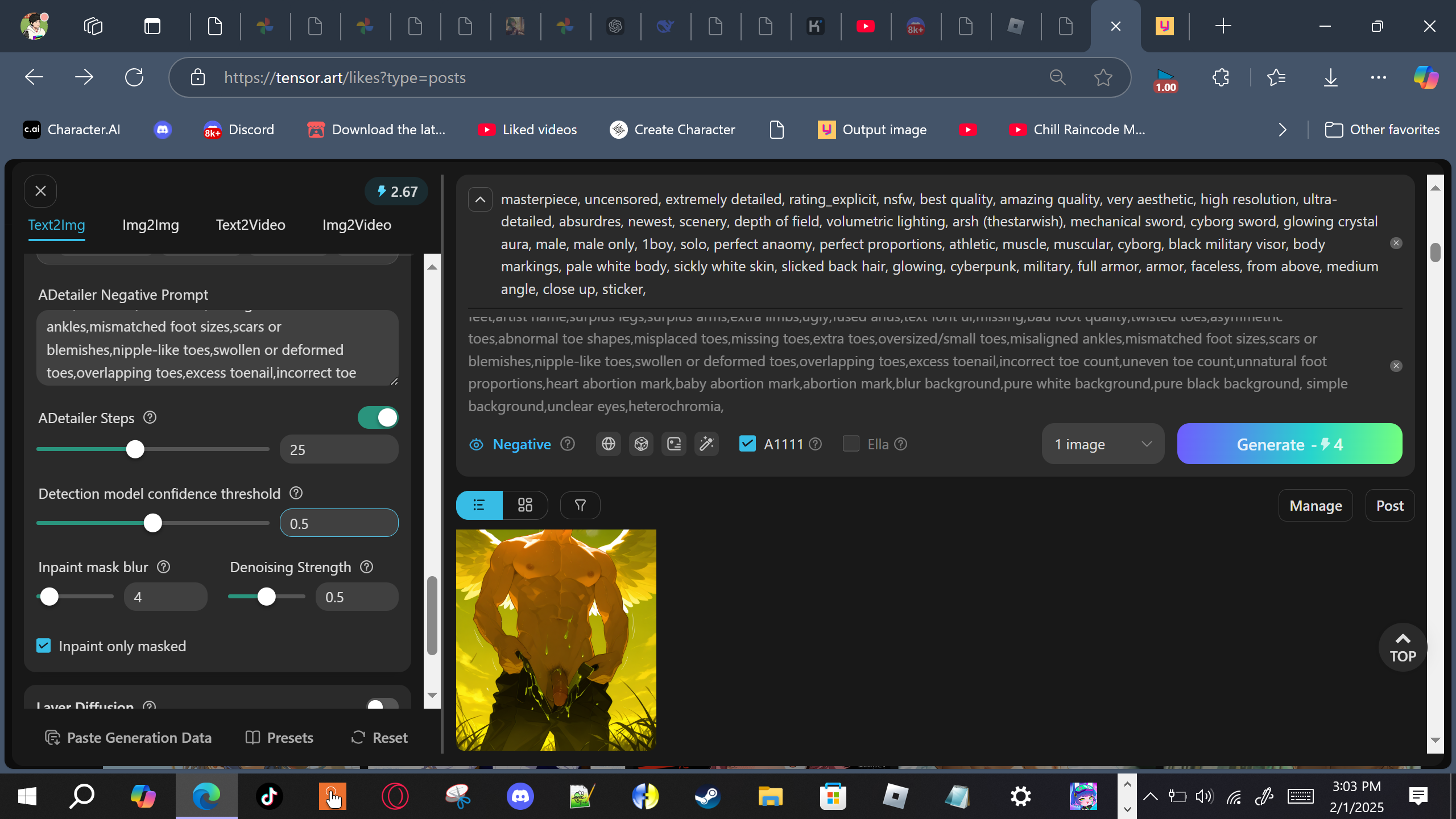Click the cube icon in prompt toolbar
The height and width of the screenshot is (819, 1456).
coord(641,444)
